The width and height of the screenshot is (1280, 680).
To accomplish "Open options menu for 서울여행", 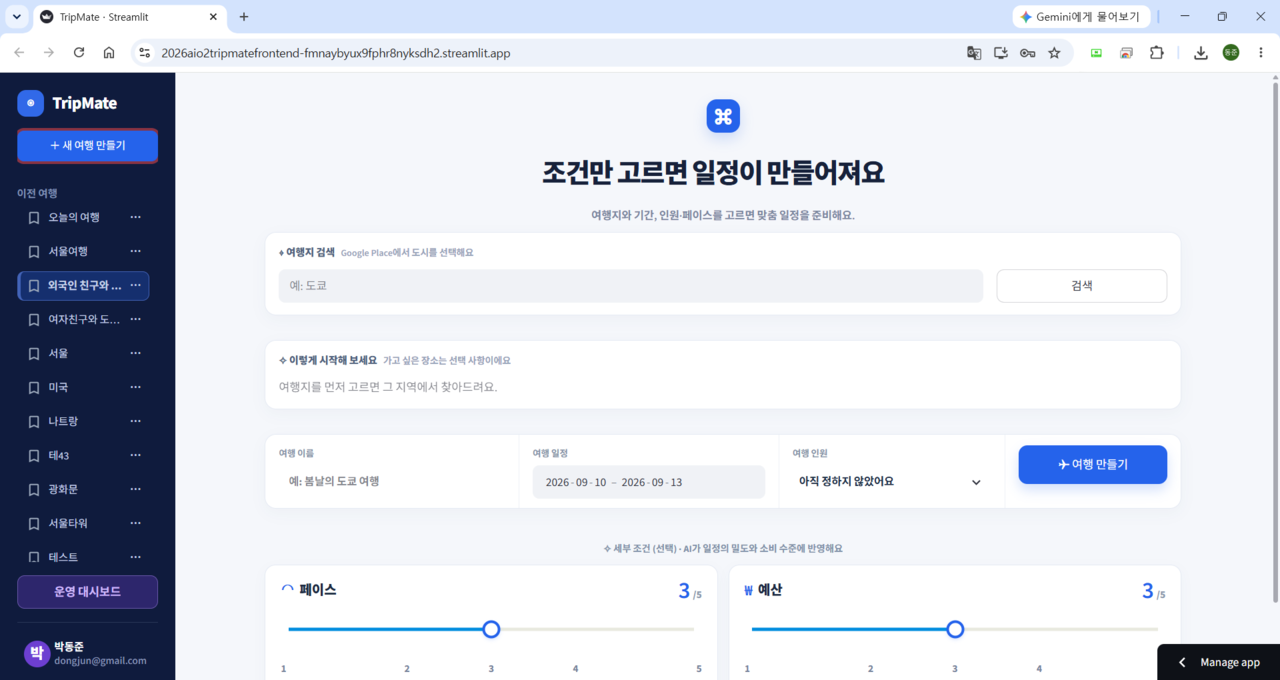I will point(136,251).
